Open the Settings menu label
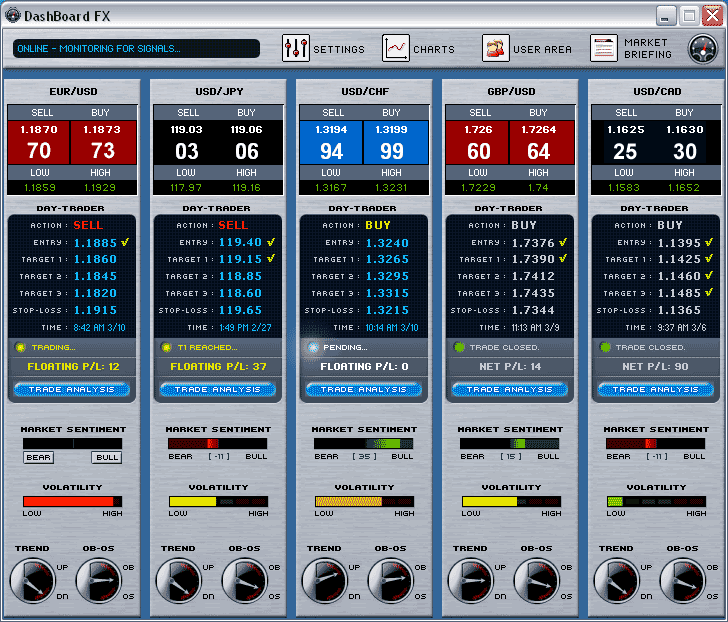Viewport: 728px width, 622px height. click(x=339, y=49)
